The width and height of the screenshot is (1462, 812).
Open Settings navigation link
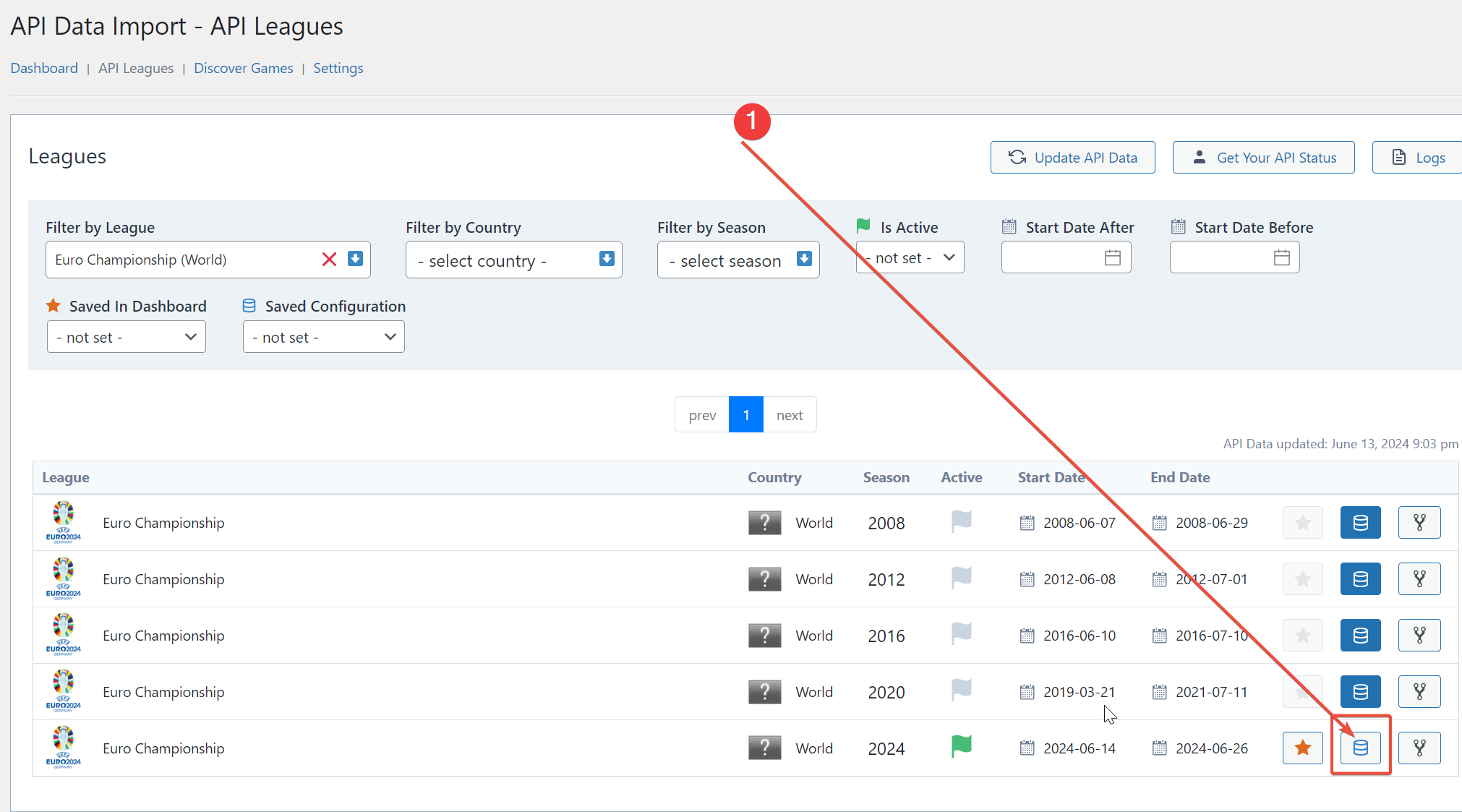coord(338,68)
